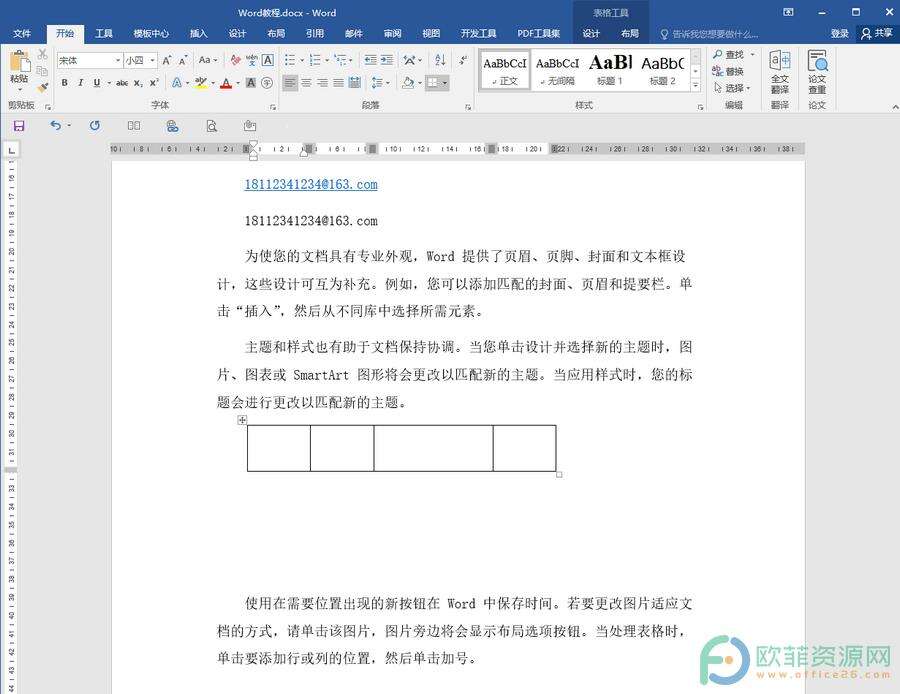Viewport: 900px width, 694px height.
Task: Justify the paragraph text
Action: (339, 83)
